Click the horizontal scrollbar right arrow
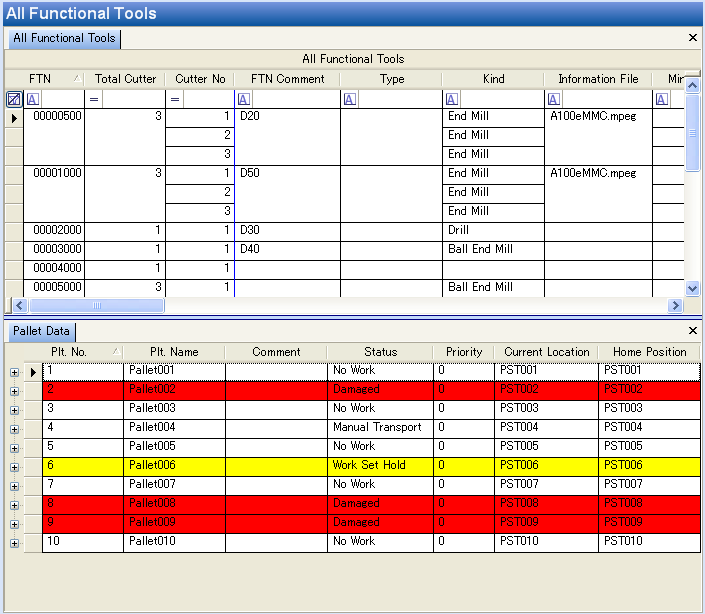 pyautogui.click(x=675, y=306)
